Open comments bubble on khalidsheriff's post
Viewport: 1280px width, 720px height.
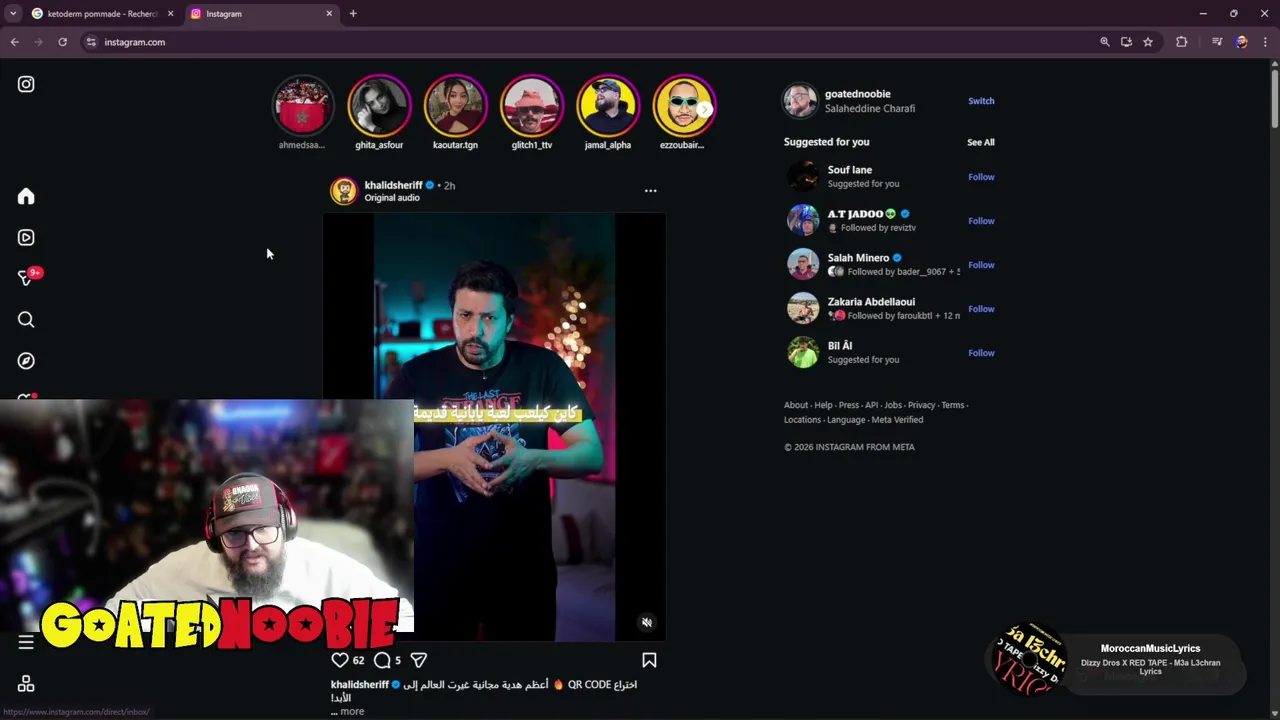tap(382, 660)
